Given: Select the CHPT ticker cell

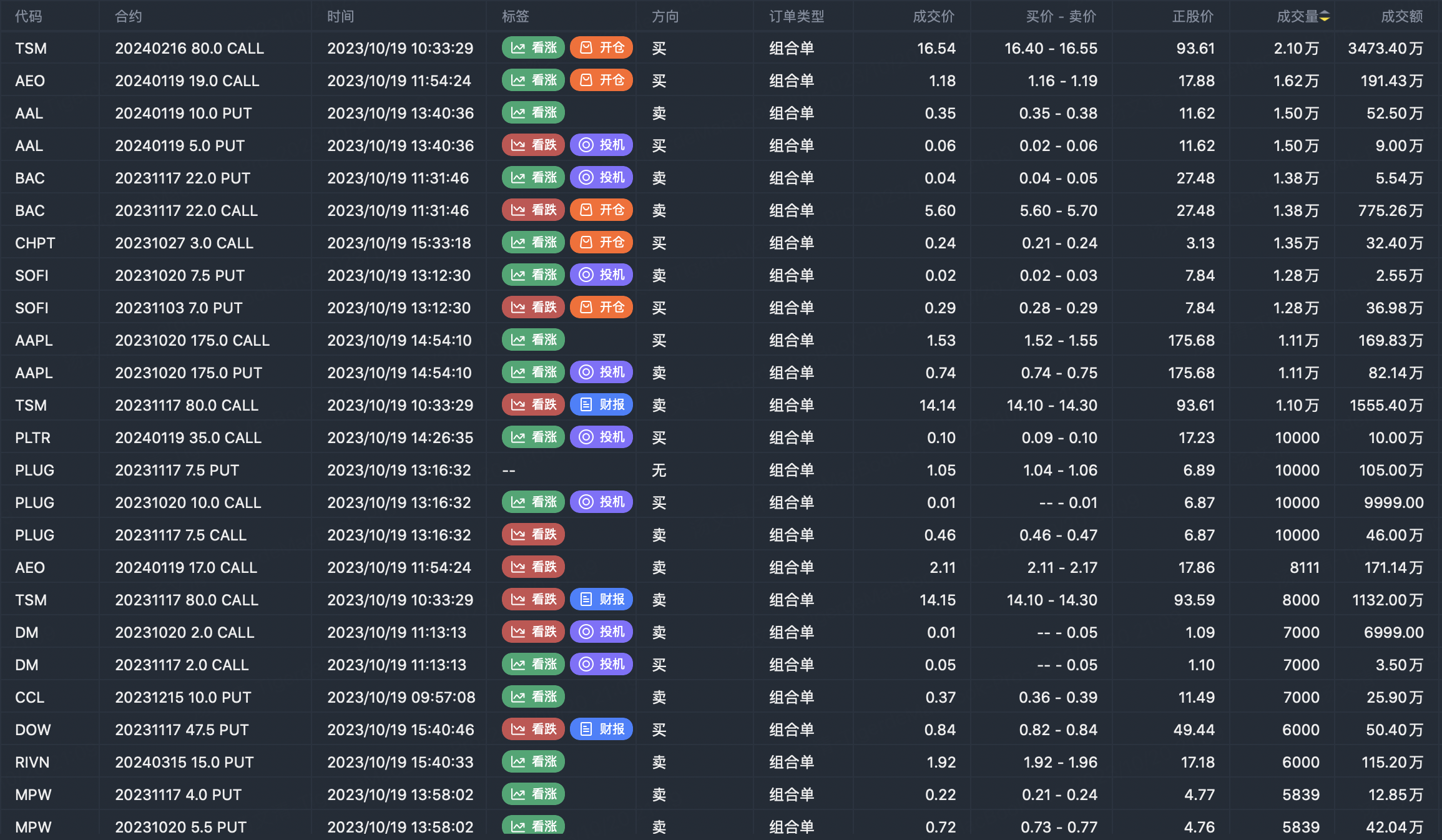Looking at the screenshot, I should click(x=35, y=243).
